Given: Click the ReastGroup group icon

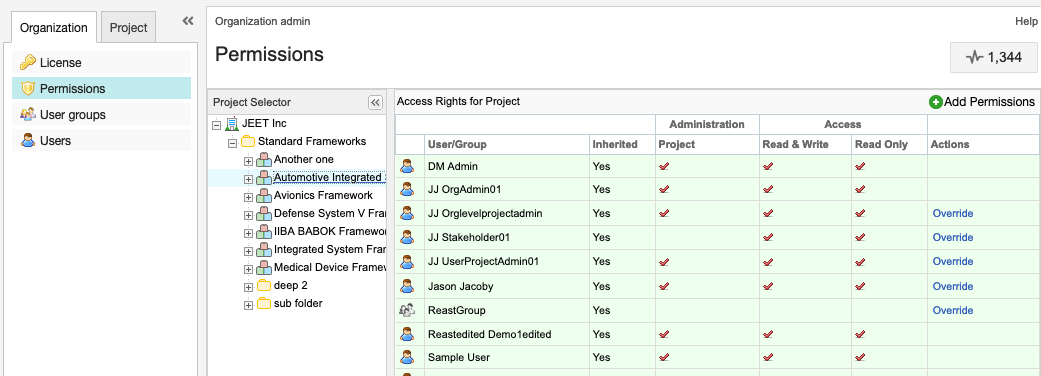Looking at the screenshot, I should (x=407, y=310).
